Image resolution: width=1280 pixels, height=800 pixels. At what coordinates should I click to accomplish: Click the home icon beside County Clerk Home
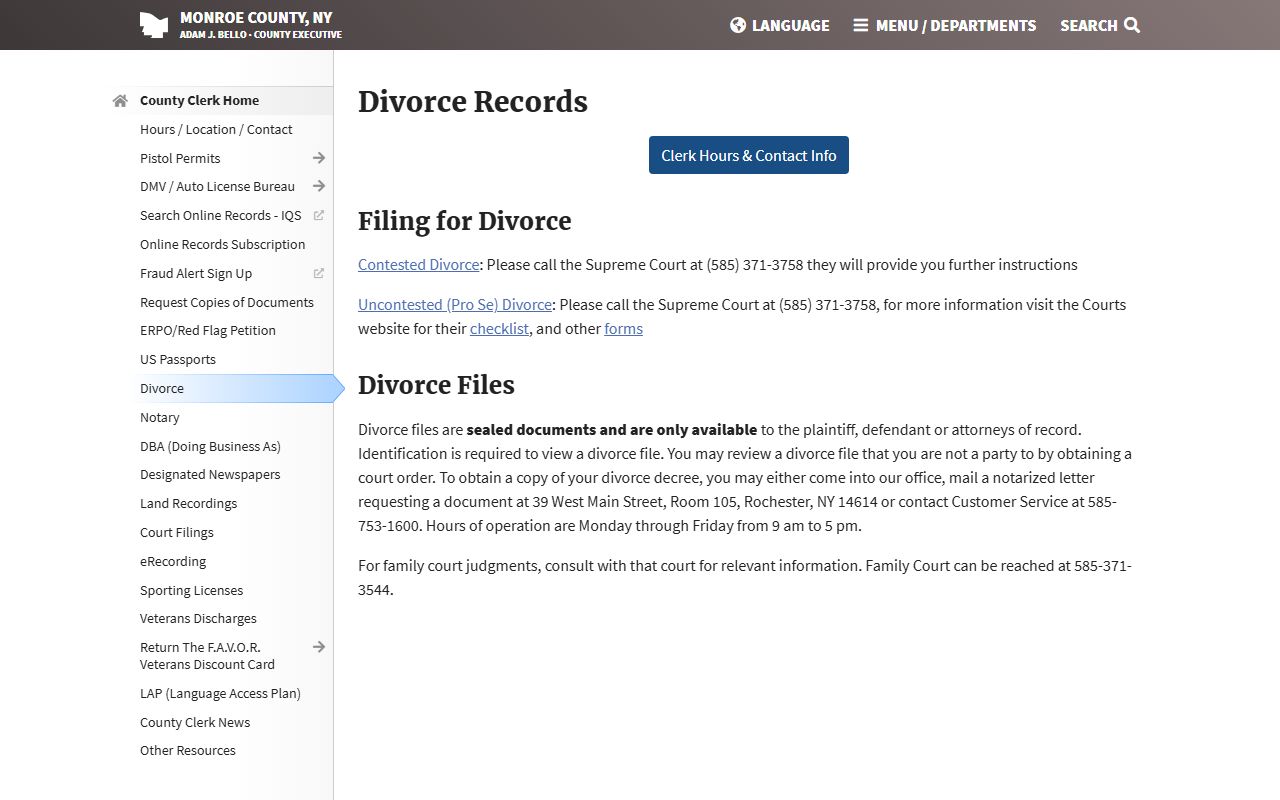120,101
